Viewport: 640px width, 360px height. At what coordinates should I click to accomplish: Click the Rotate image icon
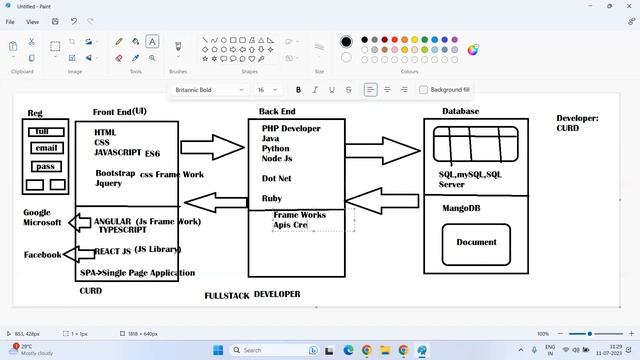pyautogui.click(x=88, y=41)
